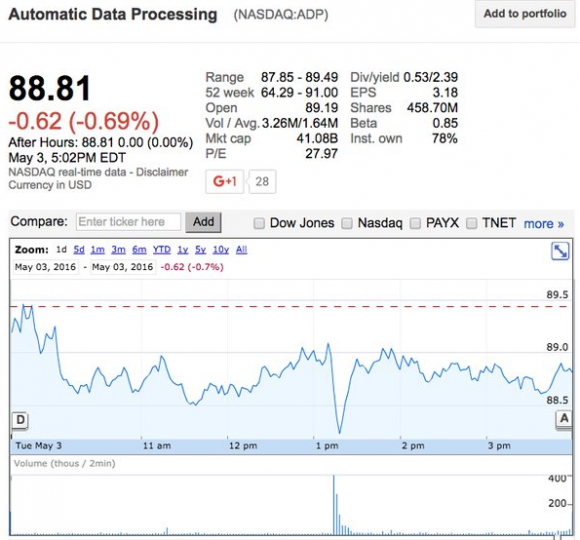
Task: Click the 3 pm label on time axis
Action: (x=499, y=446)
